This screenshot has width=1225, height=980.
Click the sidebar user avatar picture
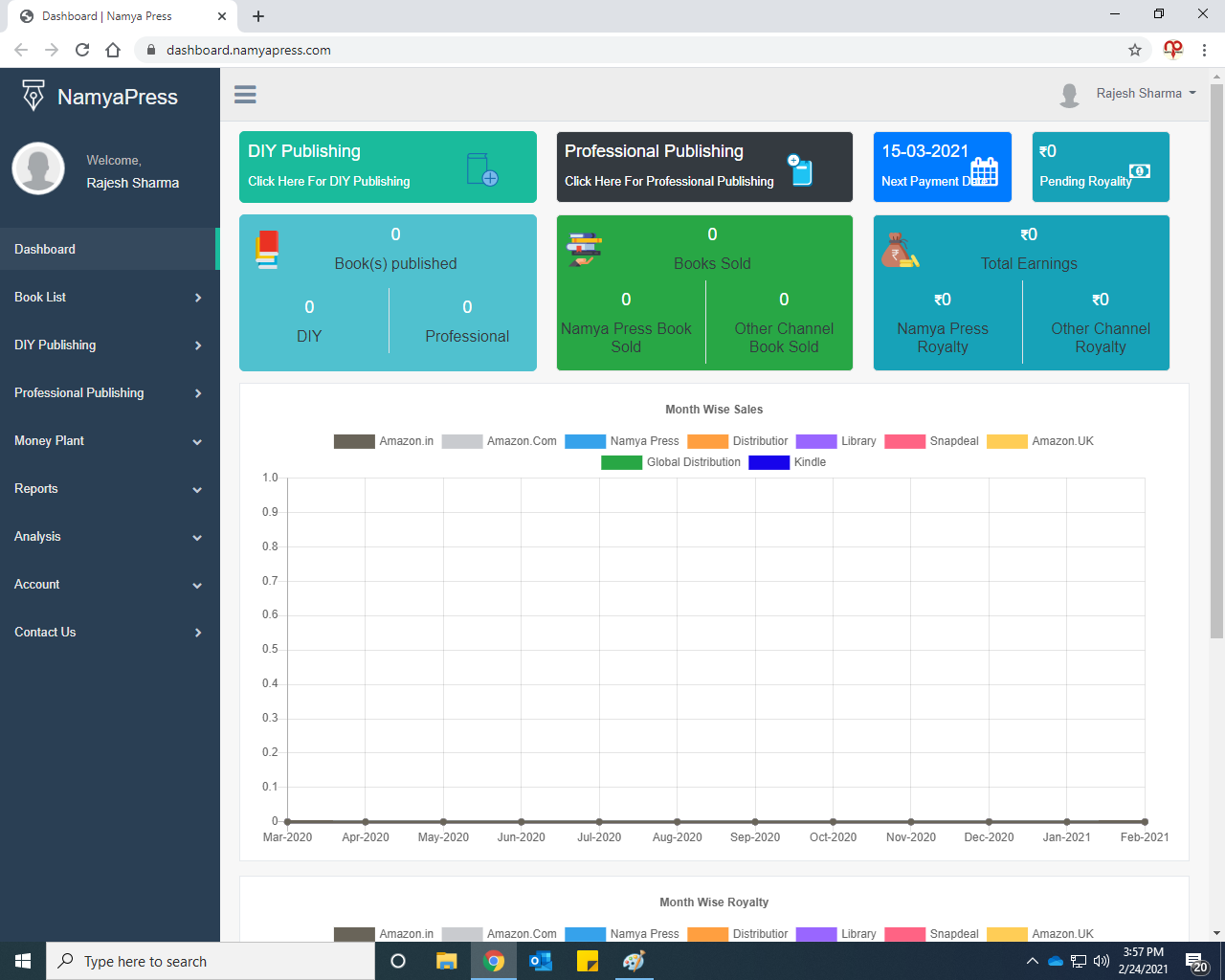[38, 168]
